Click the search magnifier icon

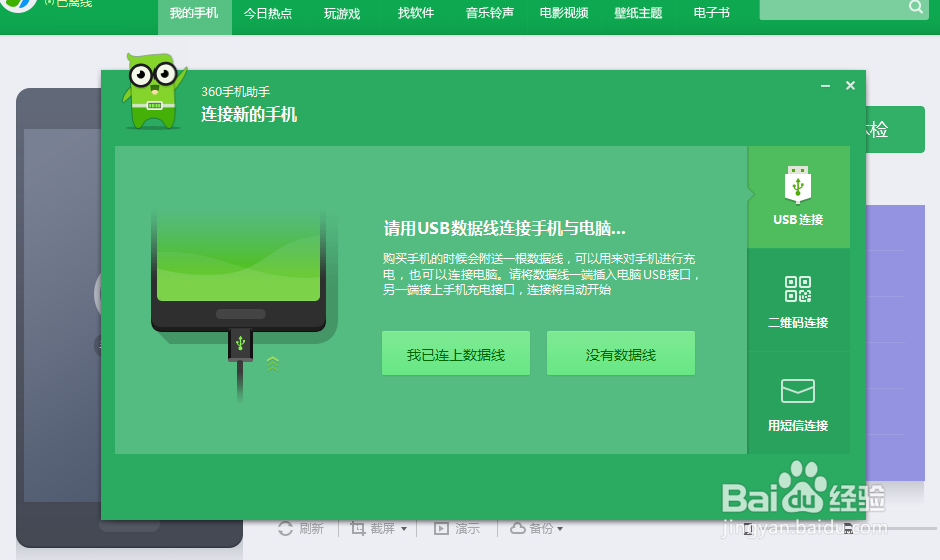pyautogui.click(x=915, y=7)
